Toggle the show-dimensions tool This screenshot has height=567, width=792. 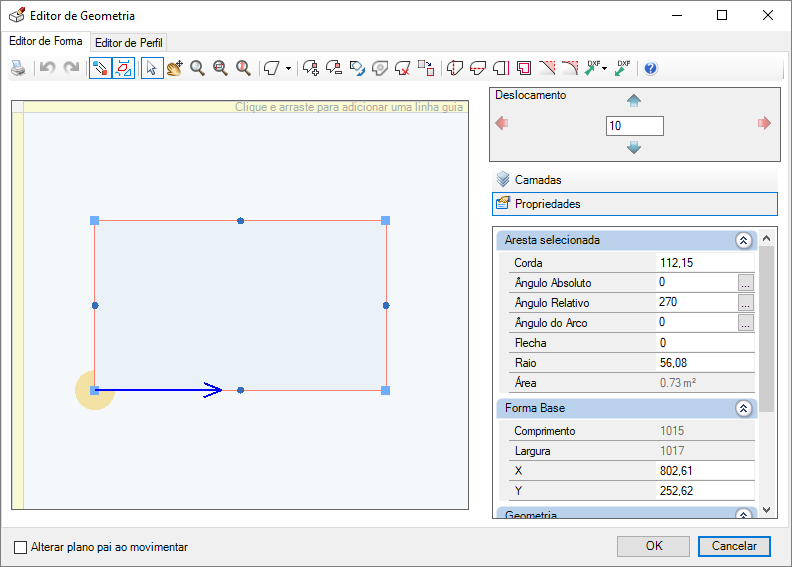(x=123, y=68)
